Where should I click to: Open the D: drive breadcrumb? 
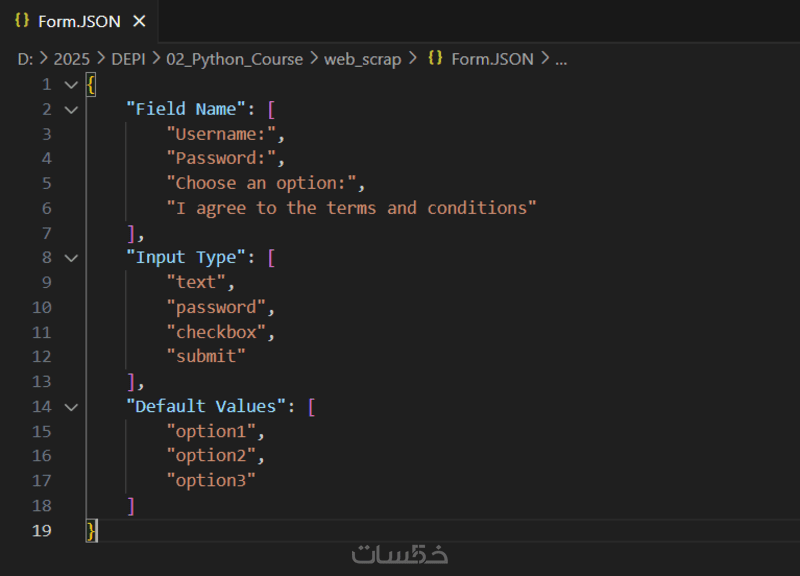click(25, 59)
